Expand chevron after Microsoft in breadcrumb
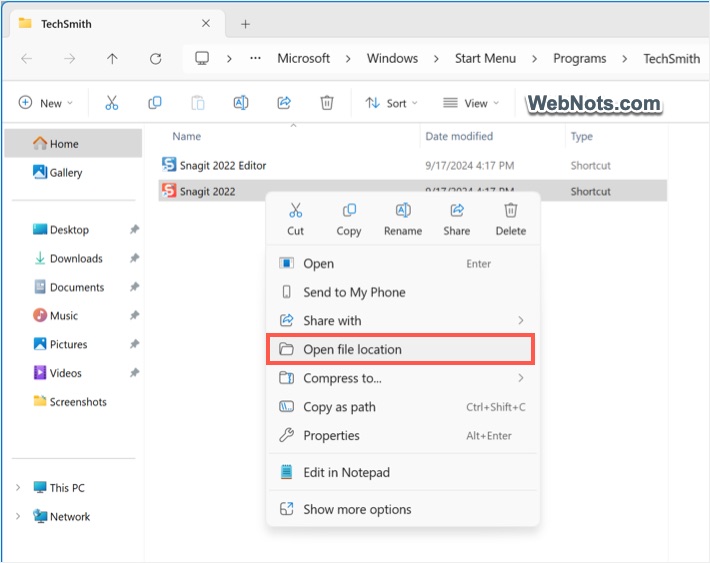 coord(348,59)
